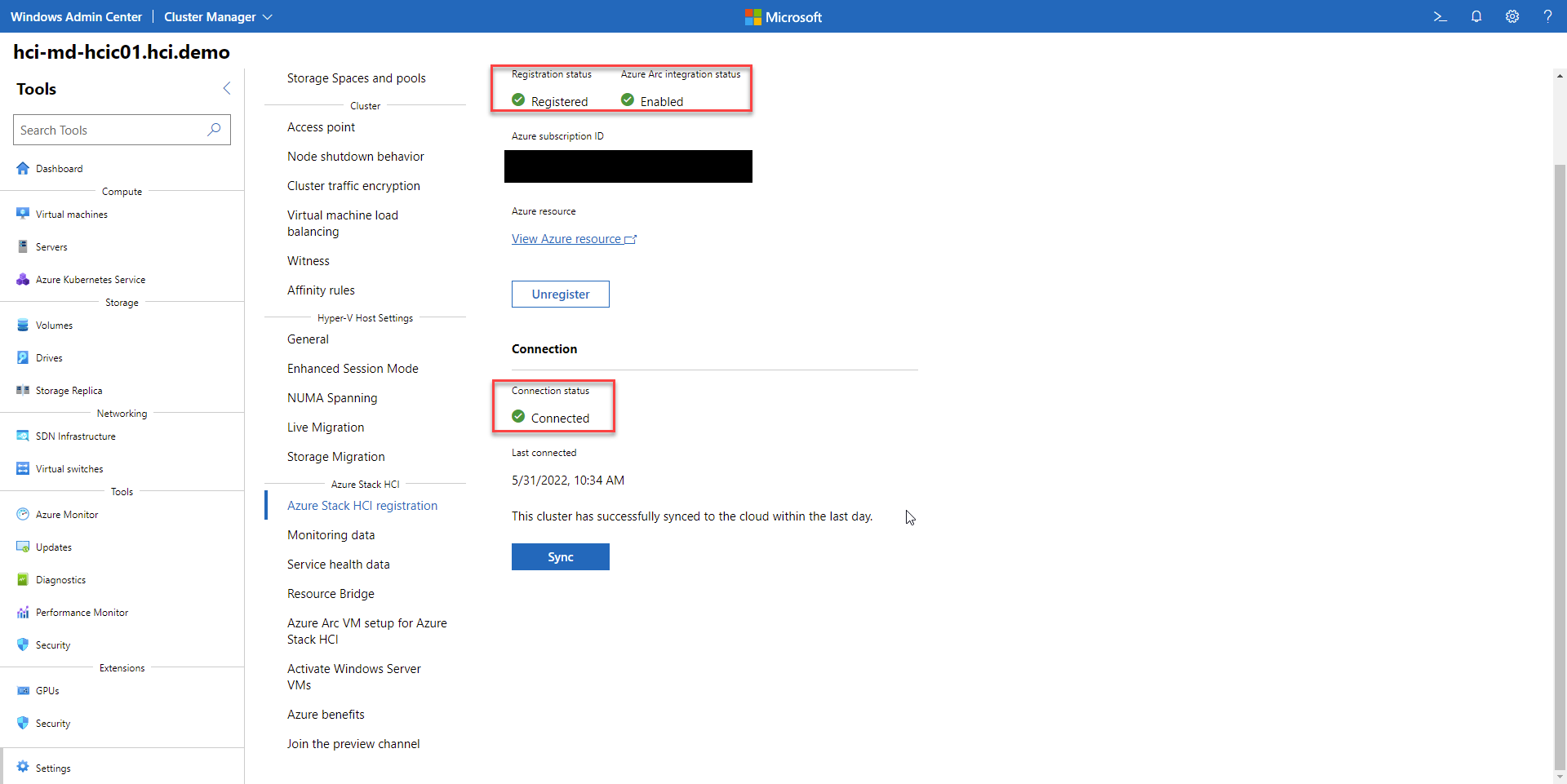This screenshot has width=1567, height=784.
Task: Click the Search Tools magnifier icon
Action: (x=214, y=130)
